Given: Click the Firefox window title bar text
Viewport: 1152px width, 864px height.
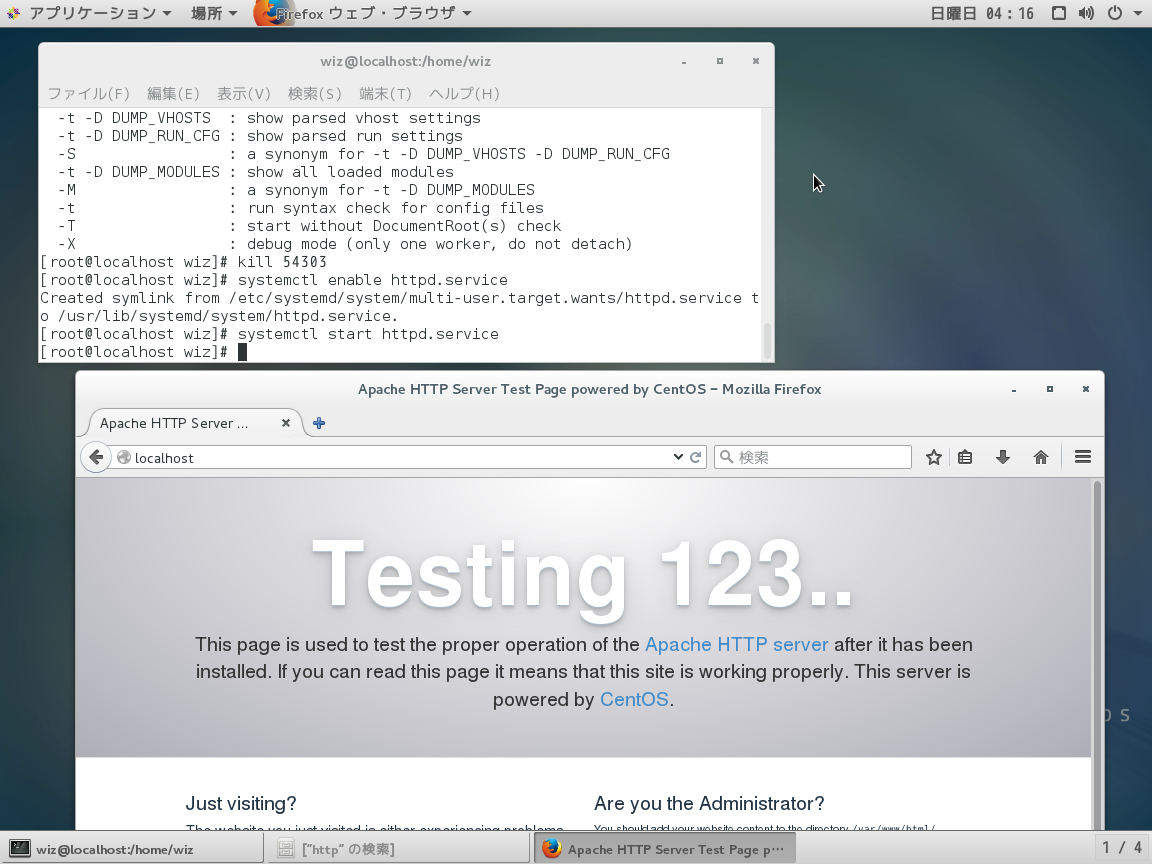Looking at the screenshot, I should click(589, 389).
